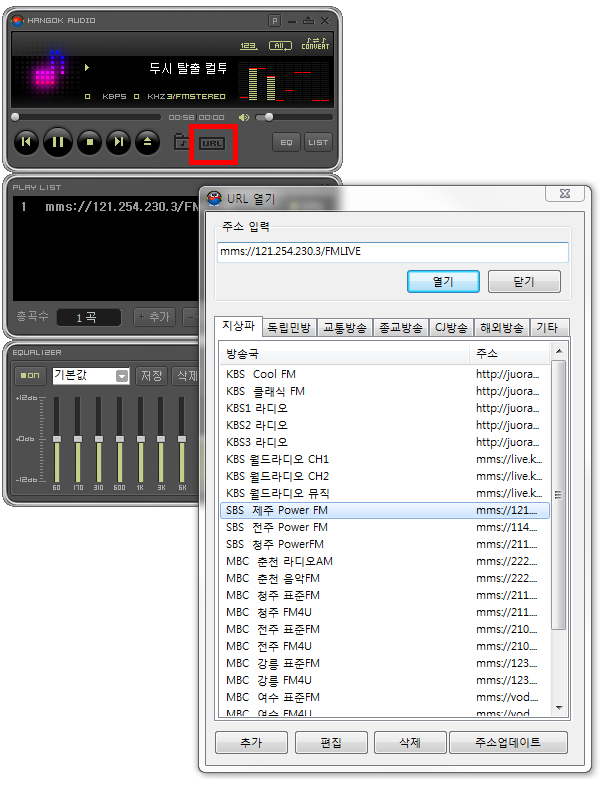This screenshot has height=785, width=608.
Task: Select KBS 월드라디오 뮤직 row
Action: tap(385, 494)
